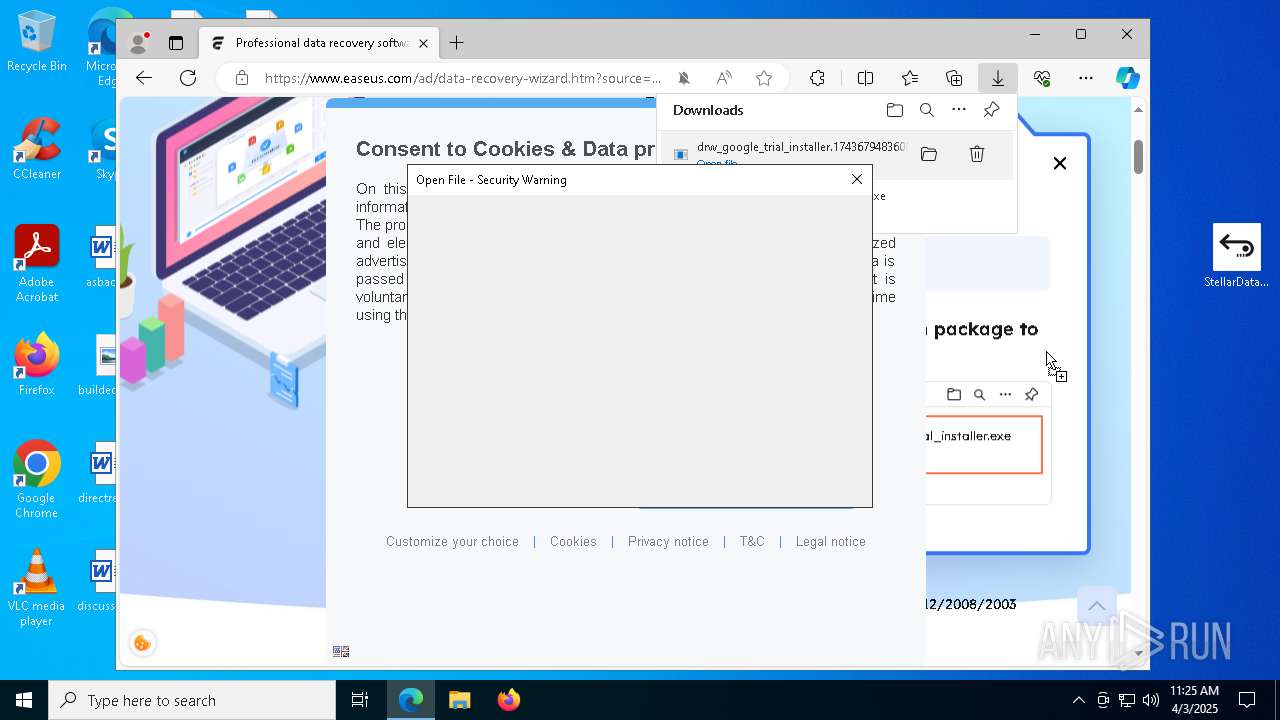Open the tab actions menu icon
1280x720 pixels.
click(176, 43)
